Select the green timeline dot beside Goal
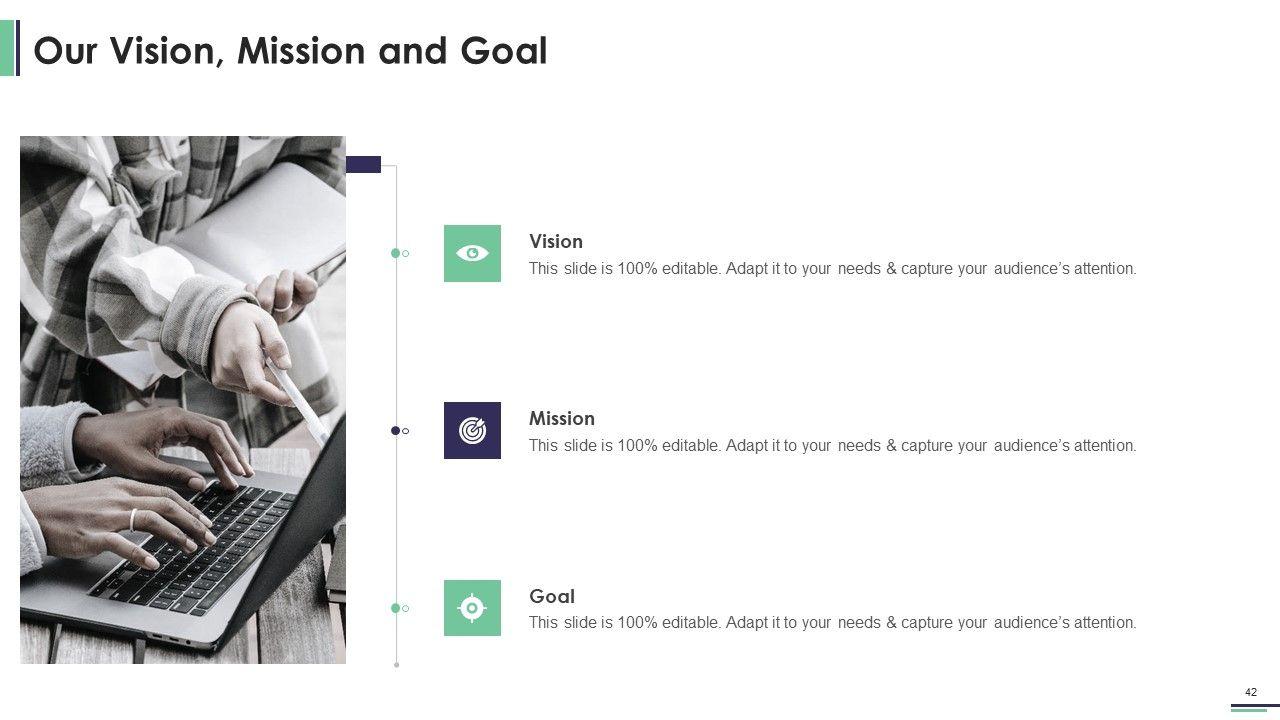This screenshot has width=1280, height=720. pyautogui.click(x=396, y=607)
